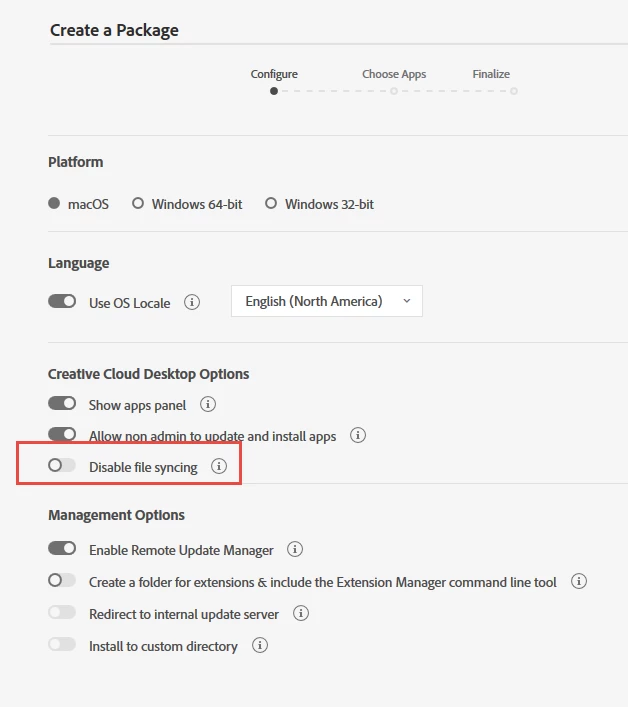Open info icon beside Use OS Locale
Image resolution: width=628 pixels, height=707 pixels.
pyautogui.click(x=192, y=302)
